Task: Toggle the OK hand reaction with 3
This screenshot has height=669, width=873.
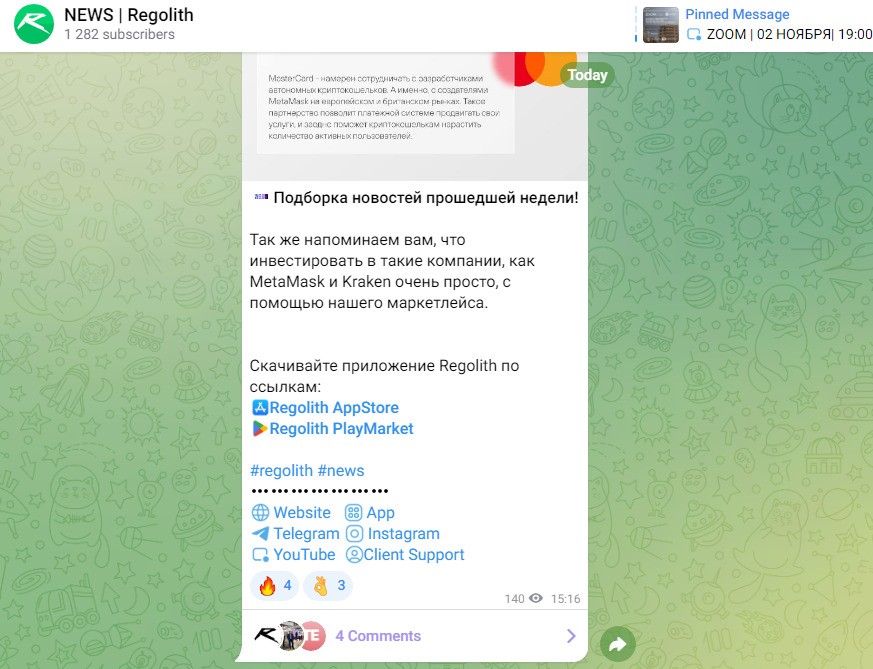Action: coord(328,586)
